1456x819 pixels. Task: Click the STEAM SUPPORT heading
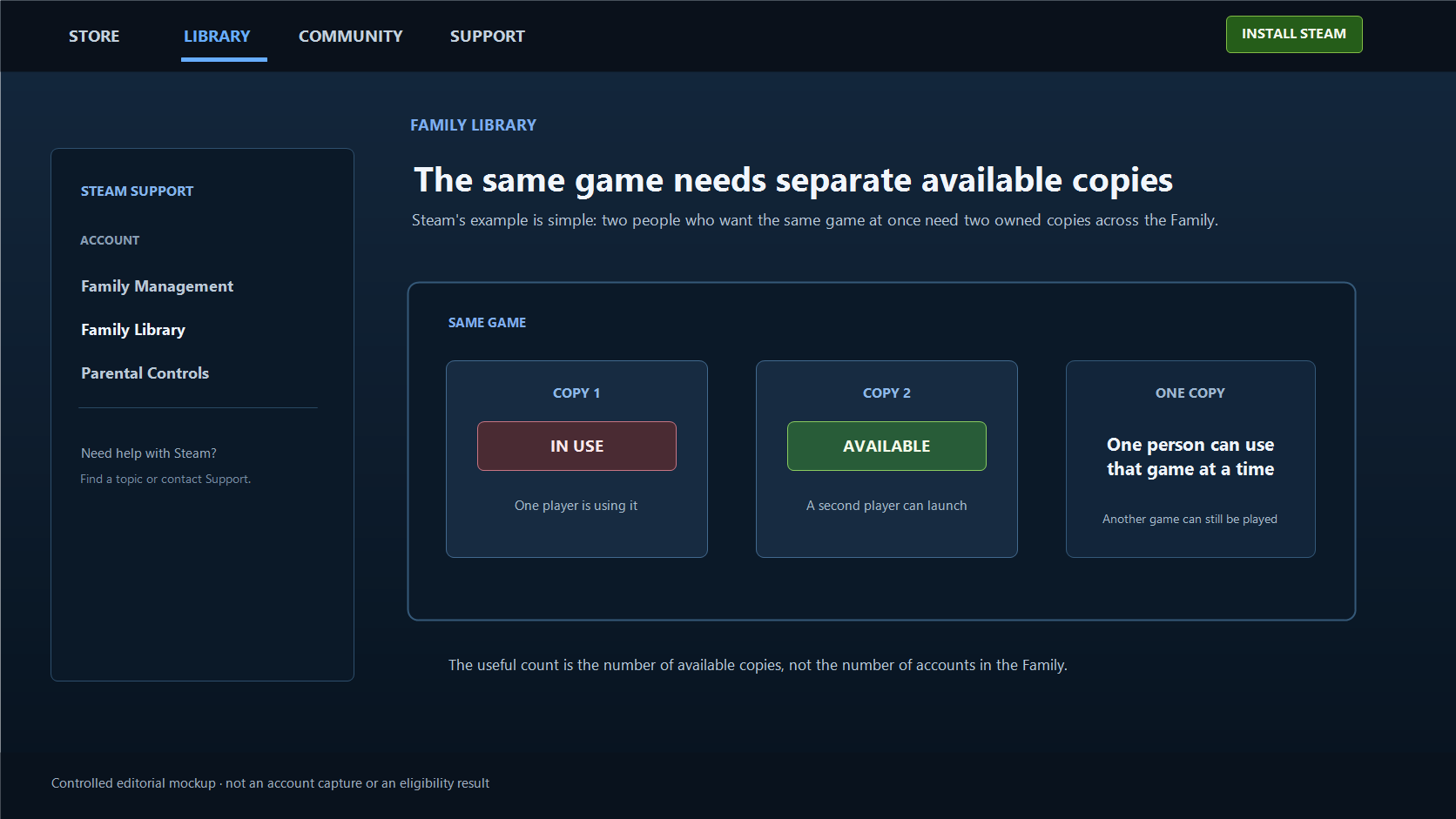137,191
